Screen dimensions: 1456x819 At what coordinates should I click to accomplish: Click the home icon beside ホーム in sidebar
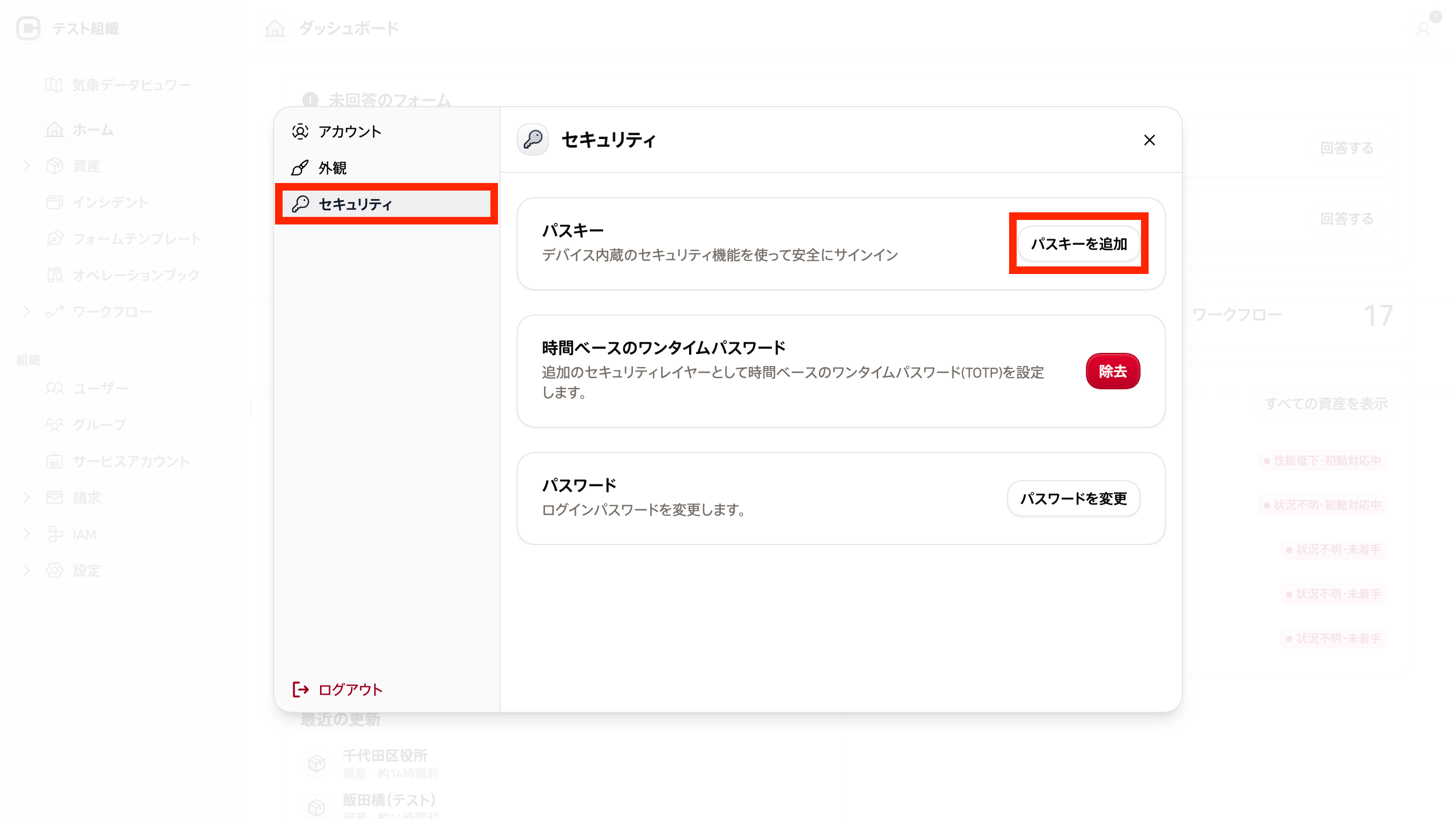tap(54, 130)
